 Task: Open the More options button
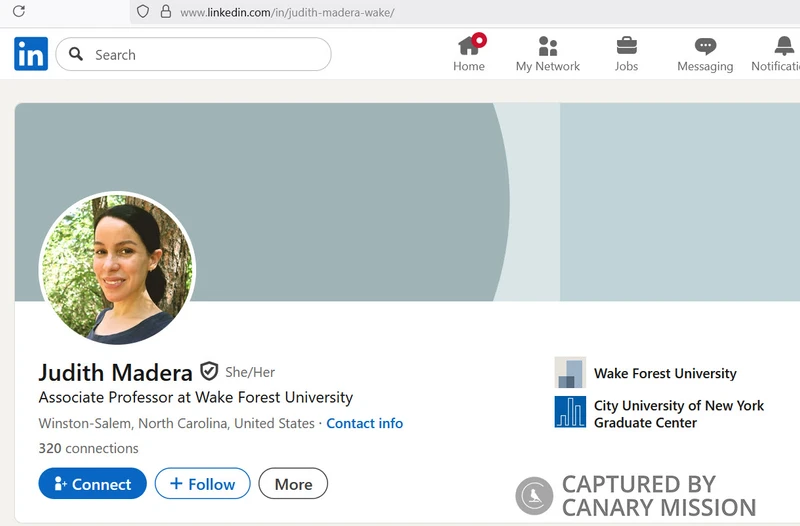[x=293, y=483]
